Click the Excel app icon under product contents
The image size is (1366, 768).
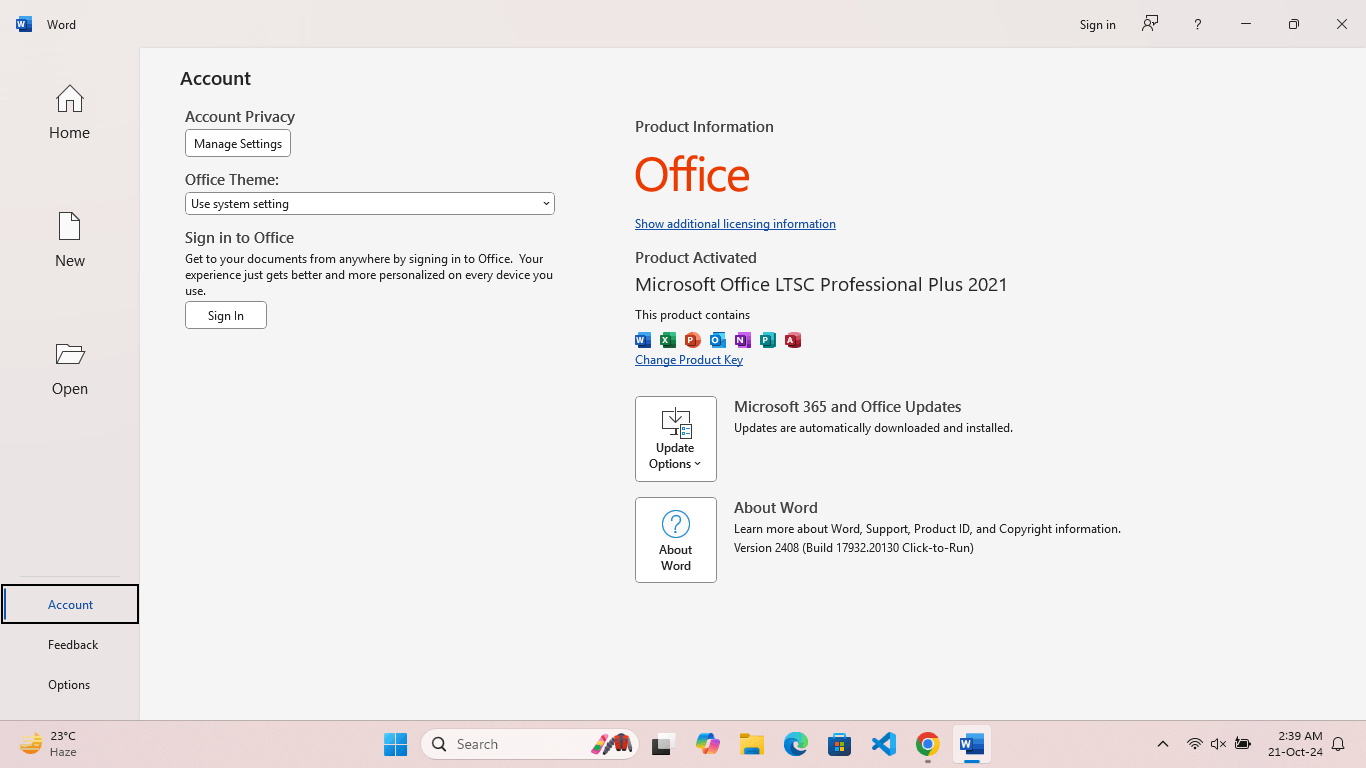[668, 340]
